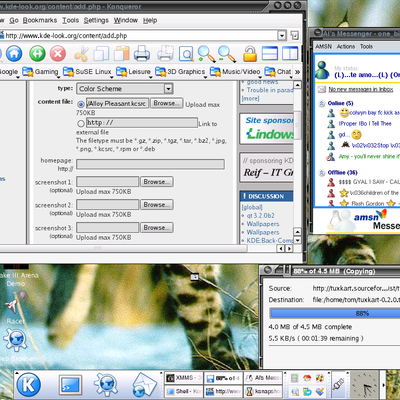Collapse the Offline (36) contacts group

pyautogui.click(x=322, y=173)
